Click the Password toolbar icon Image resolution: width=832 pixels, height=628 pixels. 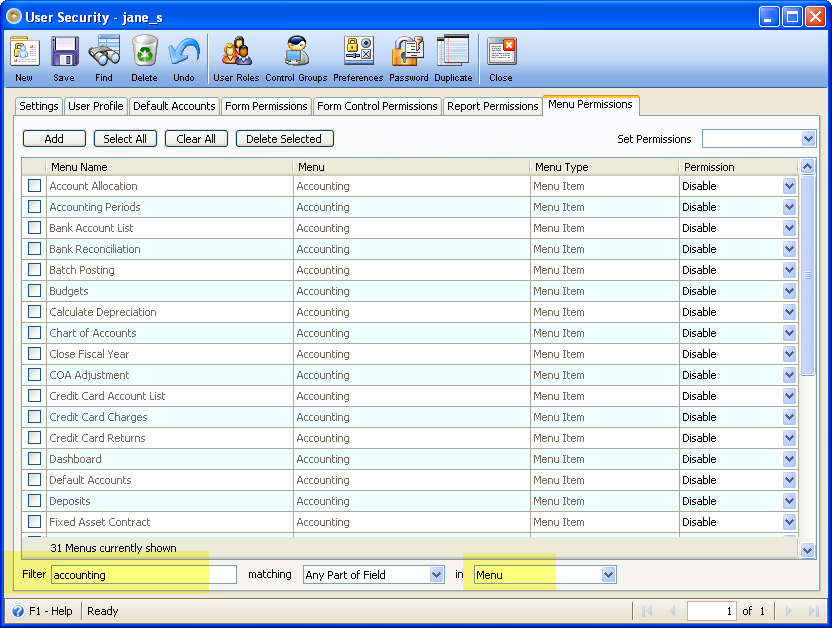pos(408,58)
